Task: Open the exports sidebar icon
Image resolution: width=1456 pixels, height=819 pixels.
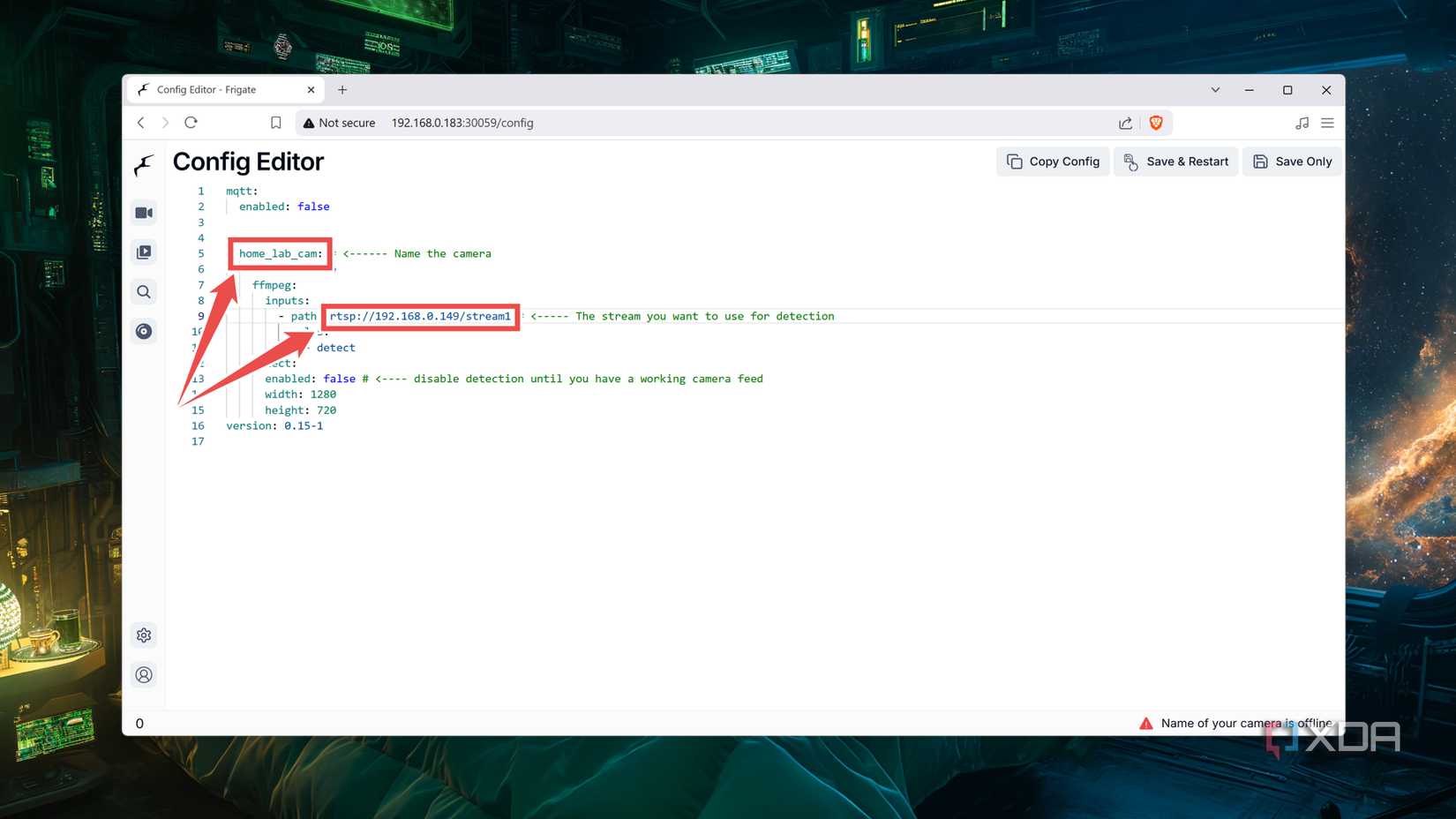Action: 144,331
